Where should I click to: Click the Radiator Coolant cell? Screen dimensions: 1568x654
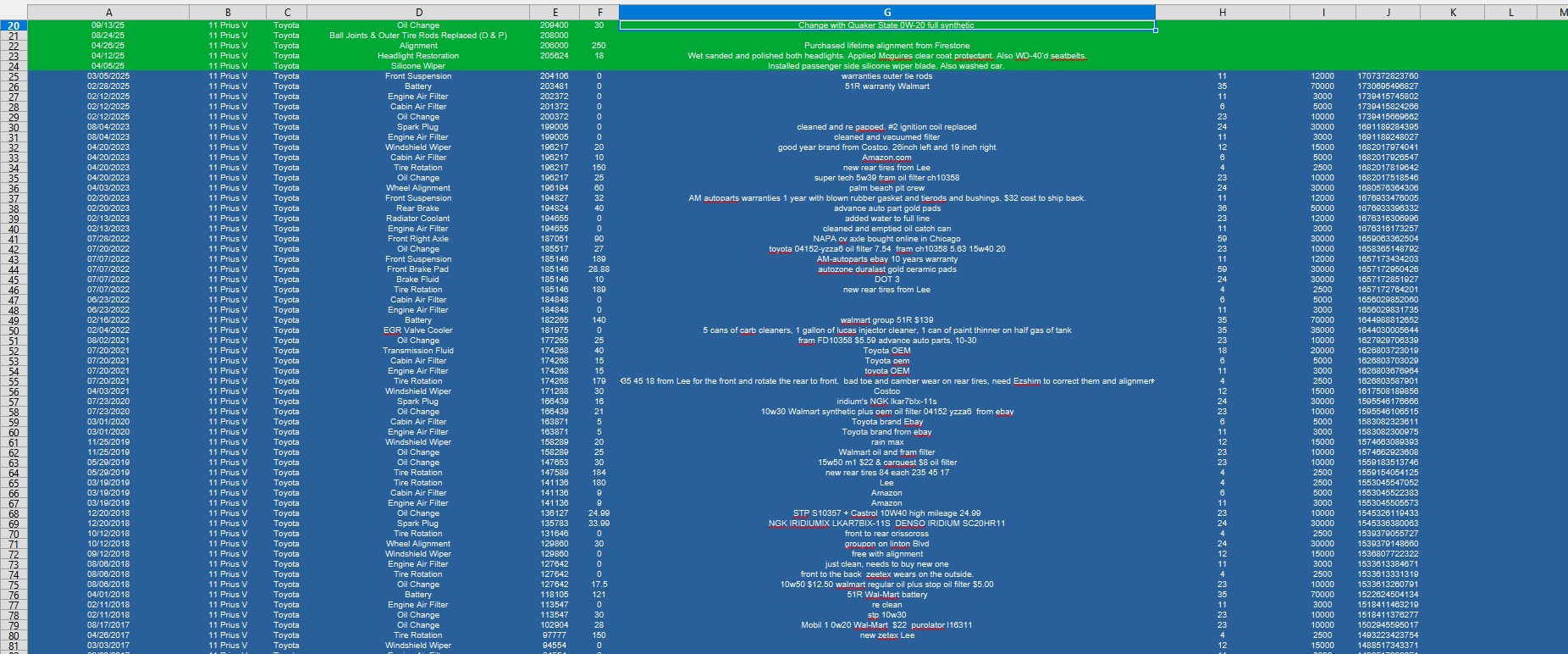[418, 219]
